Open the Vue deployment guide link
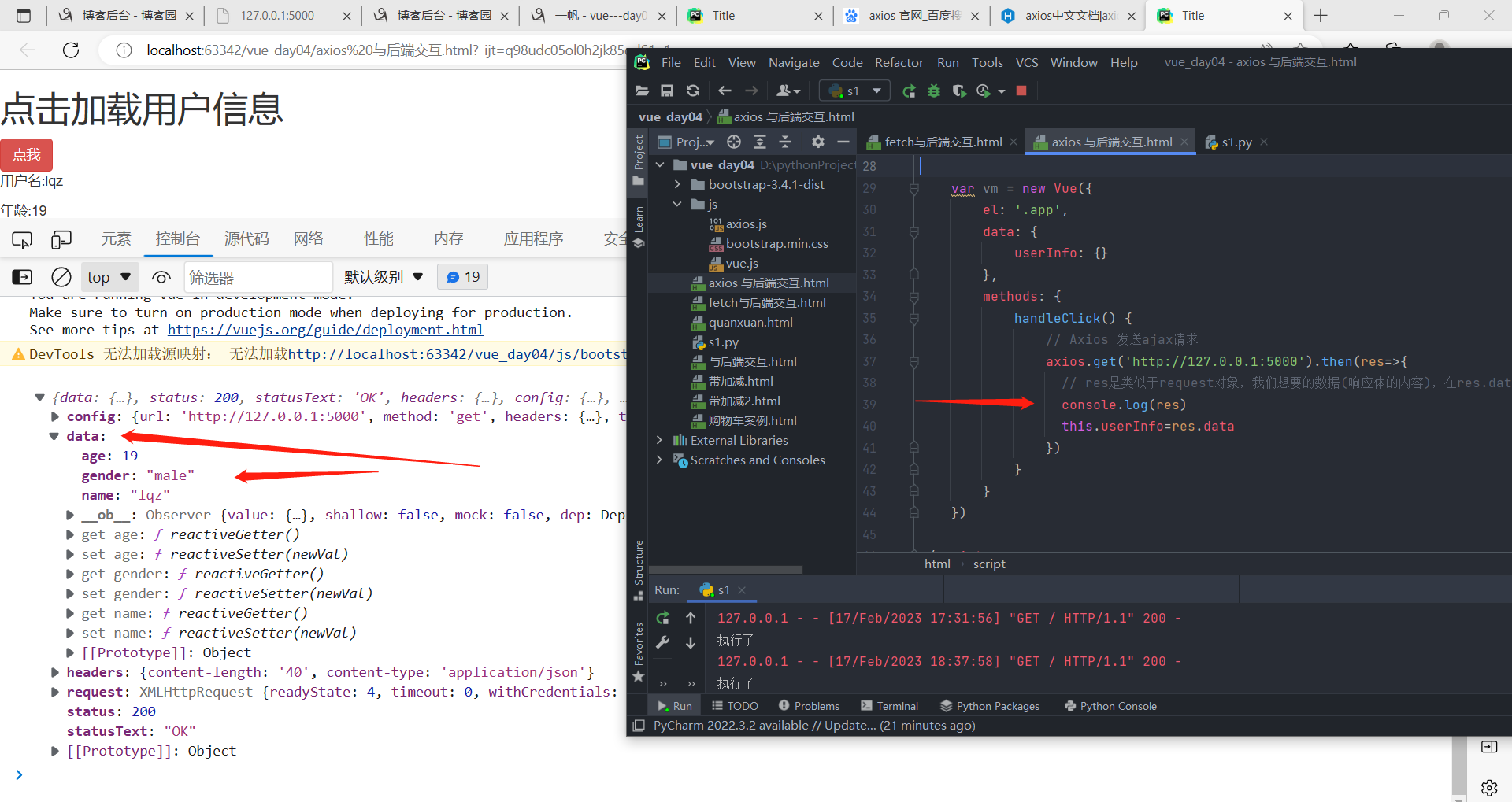The image size is (1512, 802). [x=325, y=330]
